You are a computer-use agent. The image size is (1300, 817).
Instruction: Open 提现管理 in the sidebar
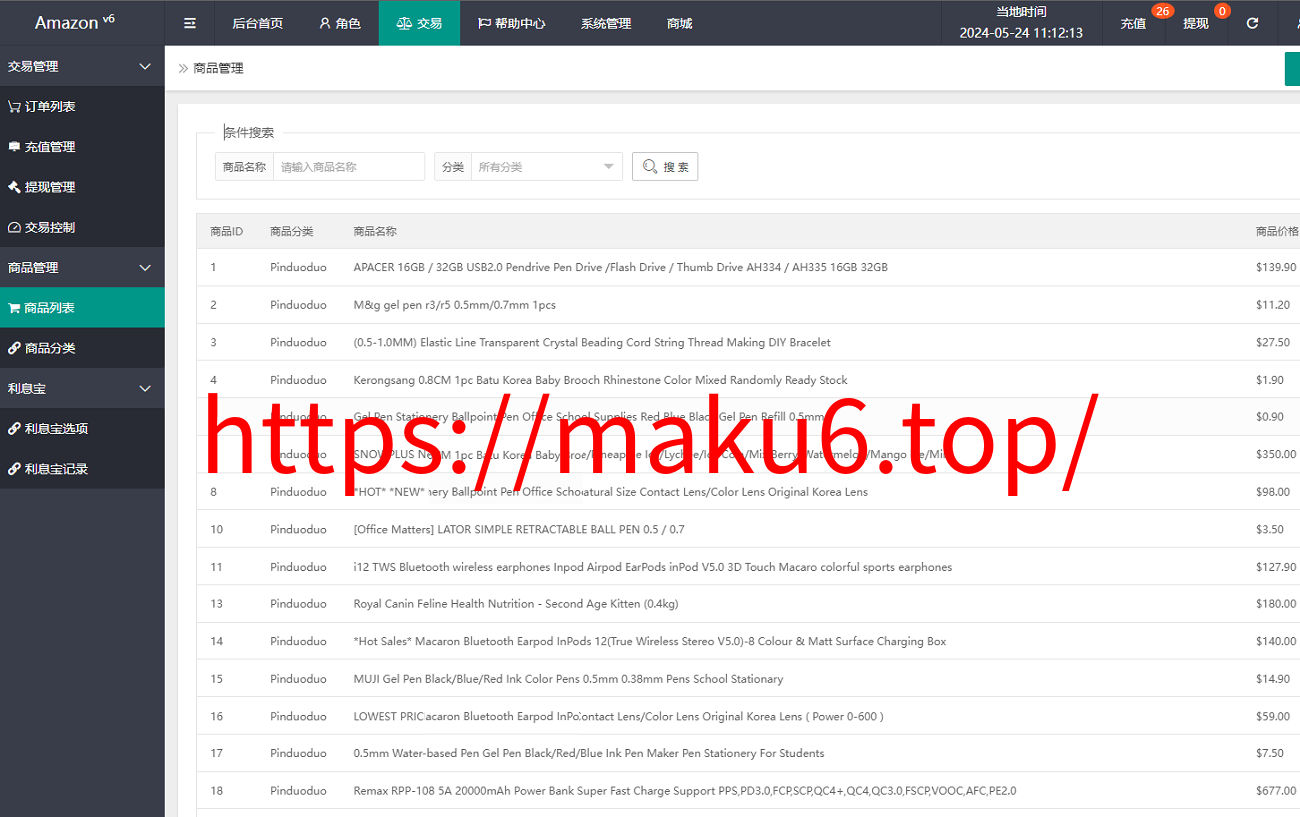(82, 187)
